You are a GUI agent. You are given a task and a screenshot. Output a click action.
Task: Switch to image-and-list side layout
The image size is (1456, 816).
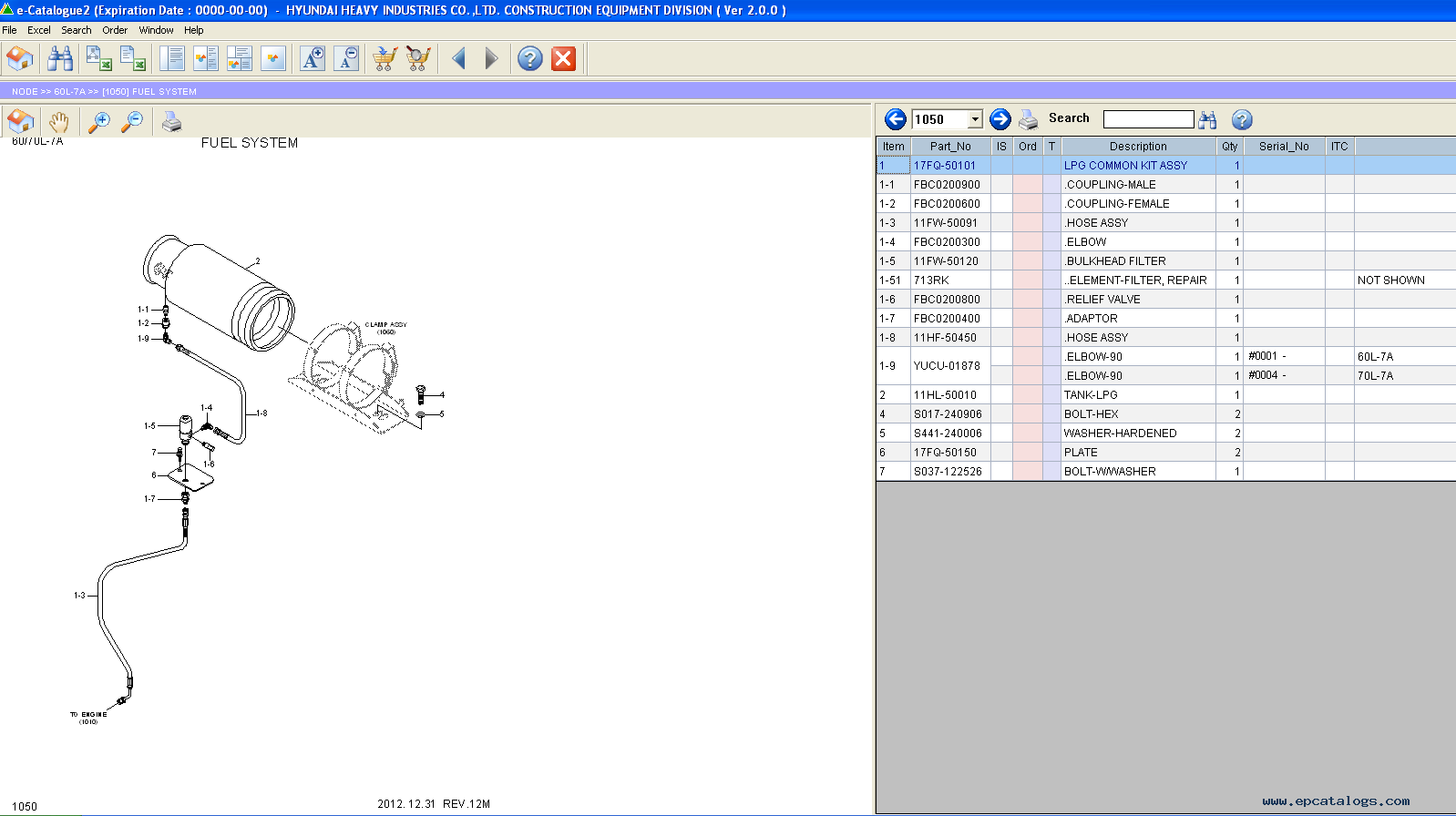point(205,59)
